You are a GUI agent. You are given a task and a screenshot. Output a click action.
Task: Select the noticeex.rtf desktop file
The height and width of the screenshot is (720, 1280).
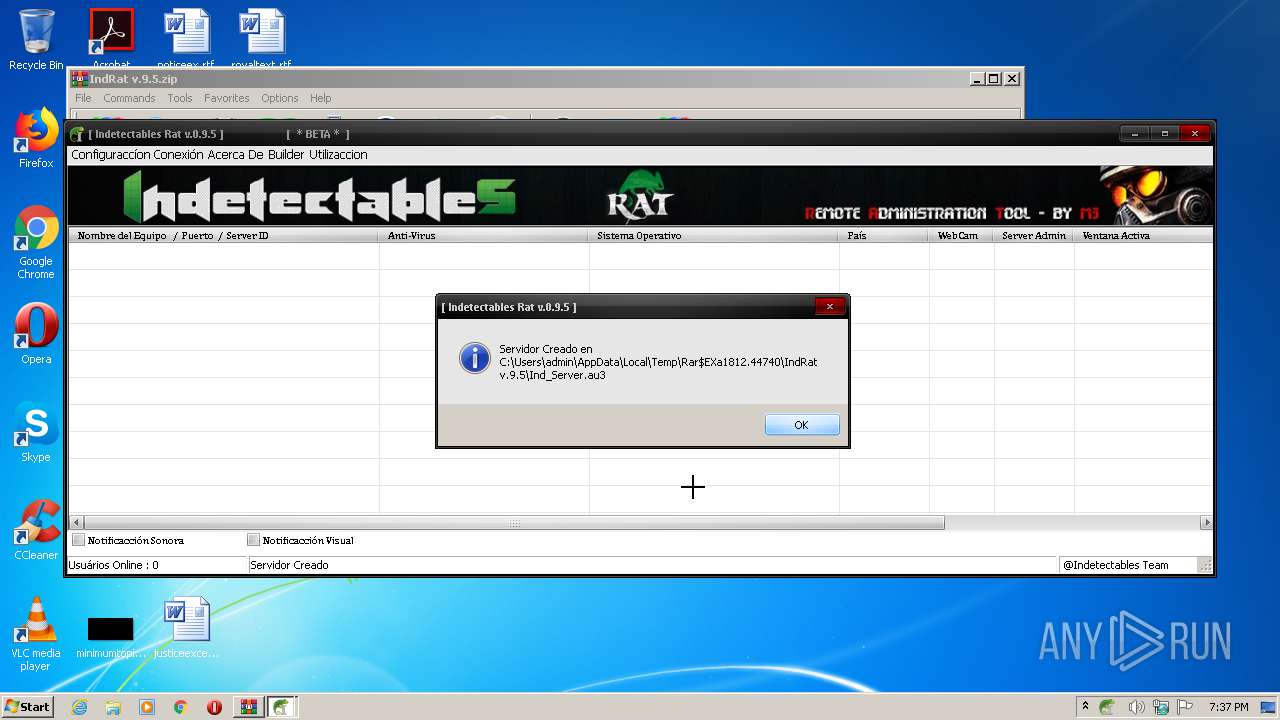(x=186, y=39)
